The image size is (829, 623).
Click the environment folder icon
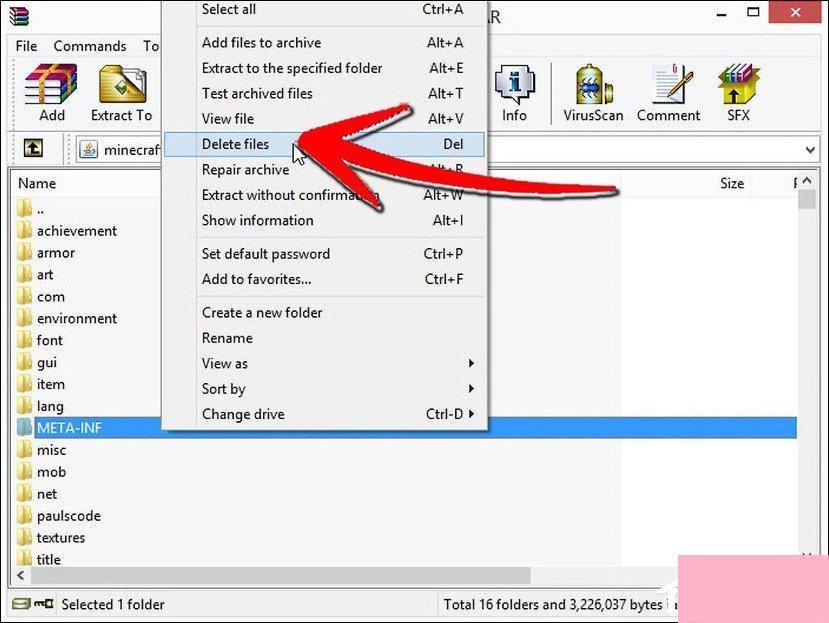[24, 318]
